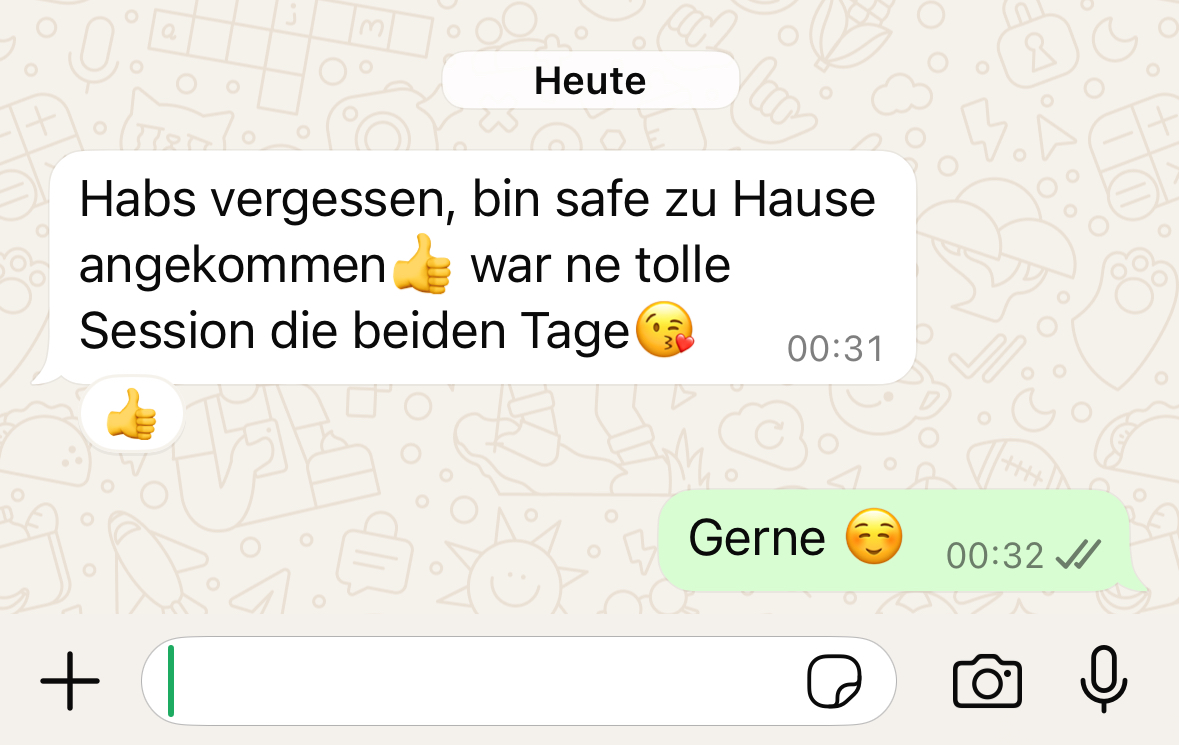Tap the smiling emoji next to 'Gerne'
Screen dimensions: 1179x745
pyautogui.click(x=874, y=537)
